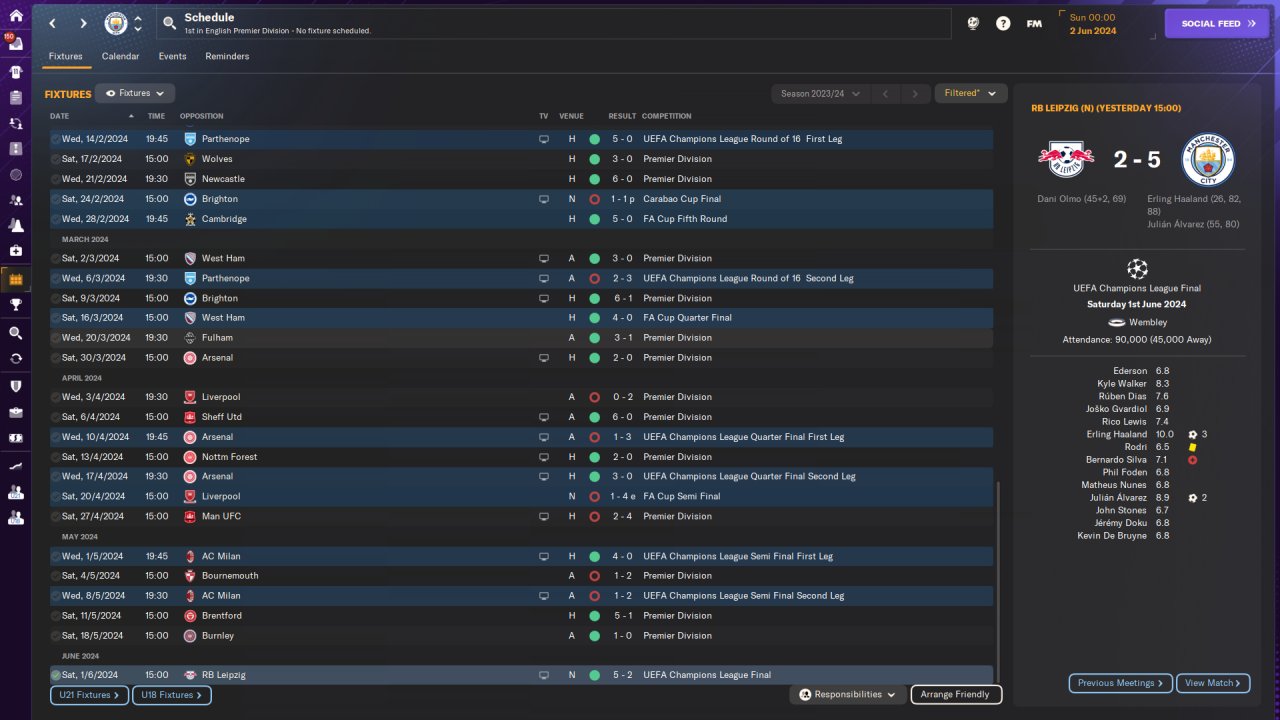Click the TV icon on Brighton Carabao Cup row
The height and width of the screenshot is (720, 1280).
pos(544,199)
